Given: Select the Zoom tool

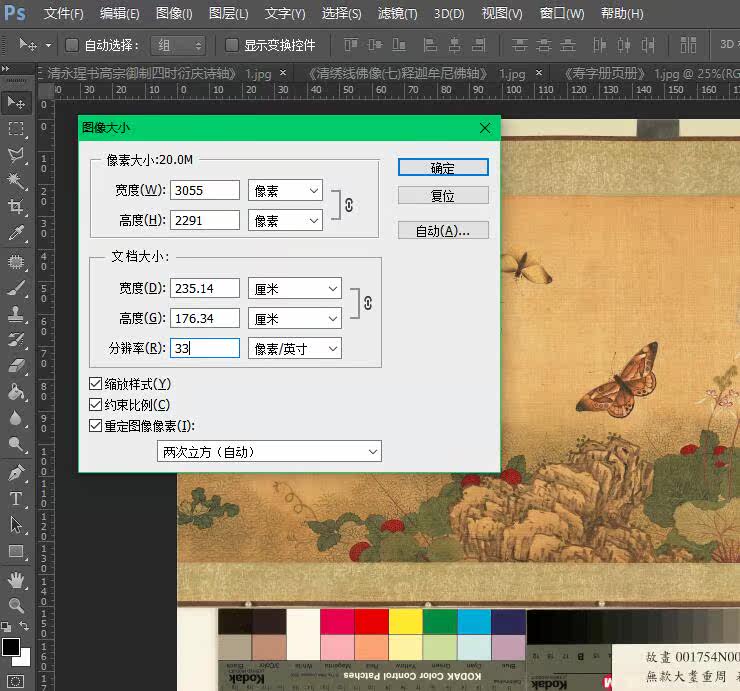Looking at the screenshot, I should pos(16,605).
